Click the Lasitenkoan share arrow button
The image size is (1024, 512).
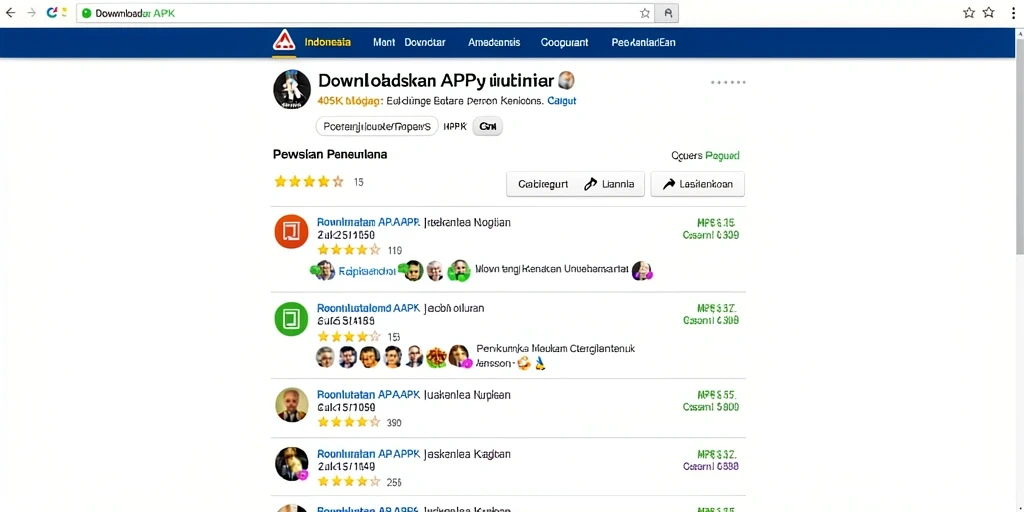click(697, 184)
